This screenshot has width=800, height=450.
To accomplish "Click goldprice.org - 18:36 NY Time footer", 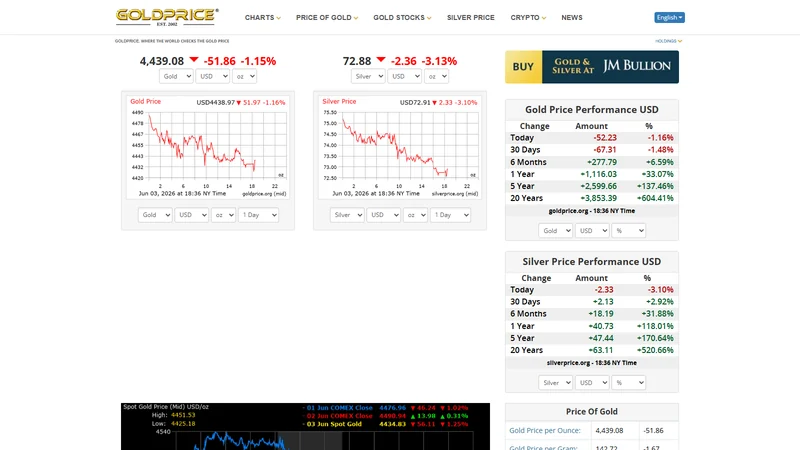I will pyautogui.click(x=592, y=211).
